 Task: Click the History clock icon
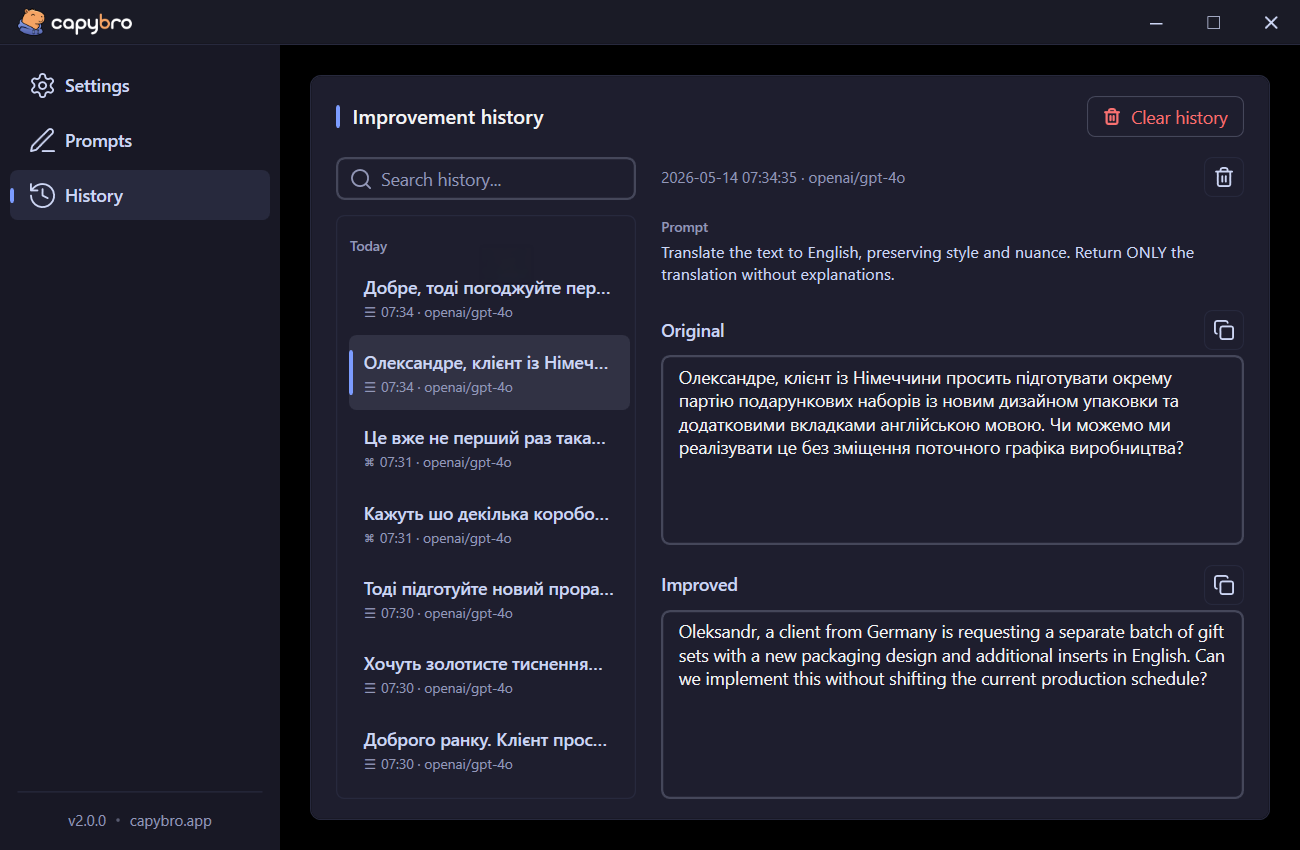click(x=42, y=195)
